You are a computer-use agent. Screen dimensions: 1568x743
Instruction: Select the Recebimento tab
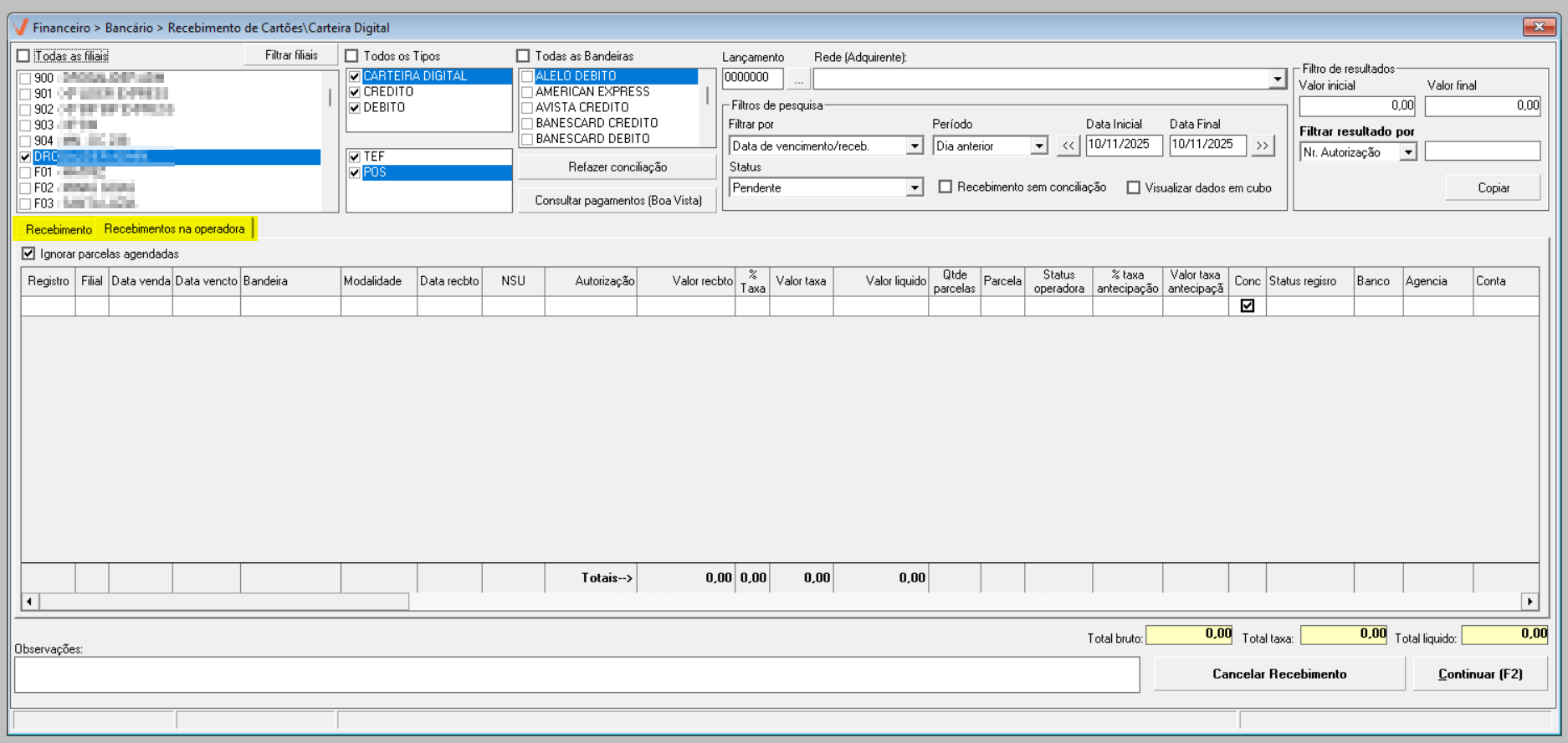(59, 229)
